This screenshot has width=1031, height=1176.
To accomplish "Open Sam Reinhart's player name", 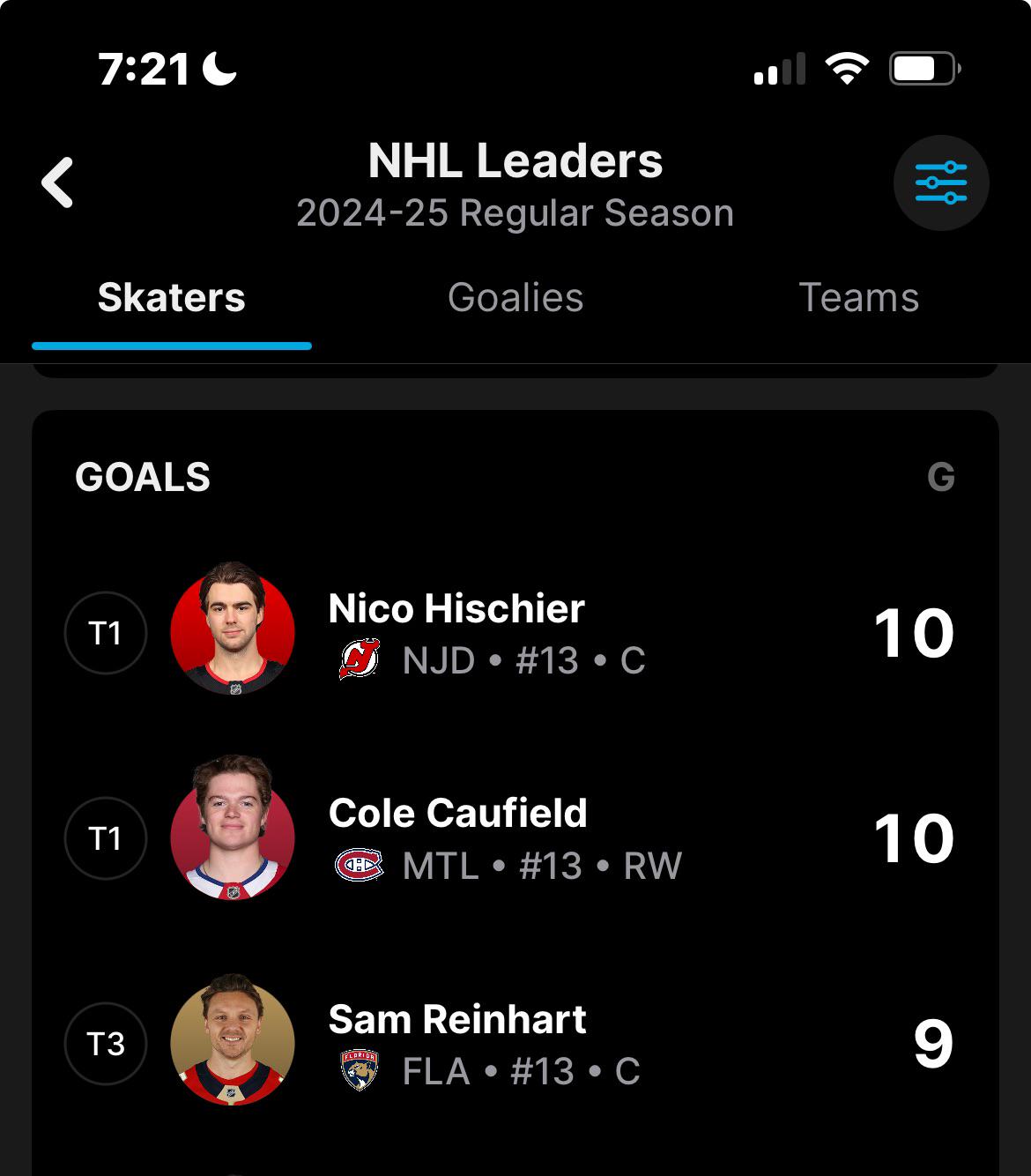I will [457, 1019].
